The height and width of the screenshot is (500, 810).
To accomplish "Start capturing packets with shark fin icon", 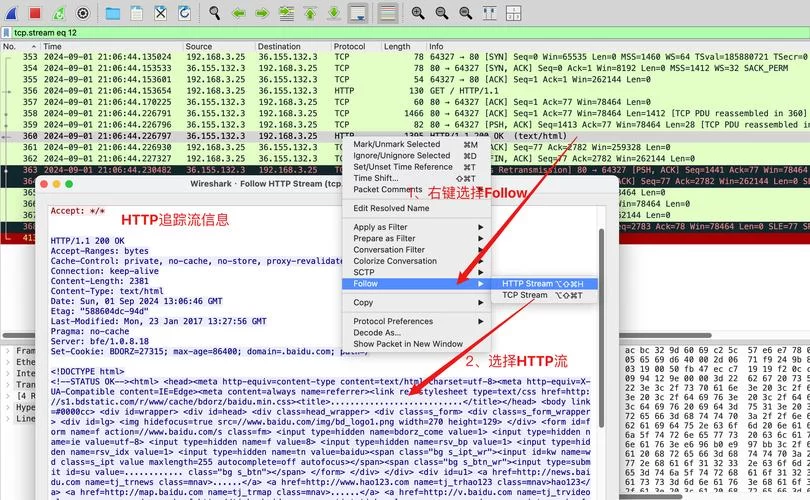I will coord(11,13).
